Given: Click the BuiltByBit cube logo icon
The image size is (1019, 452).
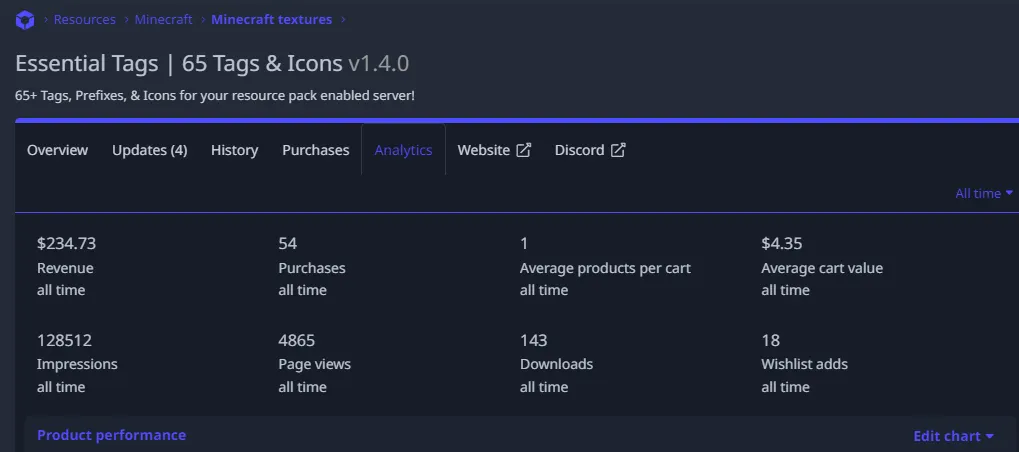Looking at the screenshot, I should [x=25, y=19].
